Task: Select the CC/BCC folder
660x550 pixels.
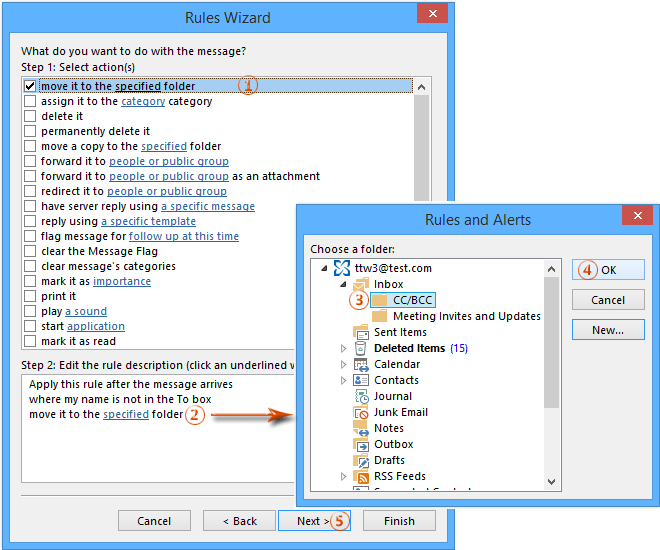Action: (413, 300)
